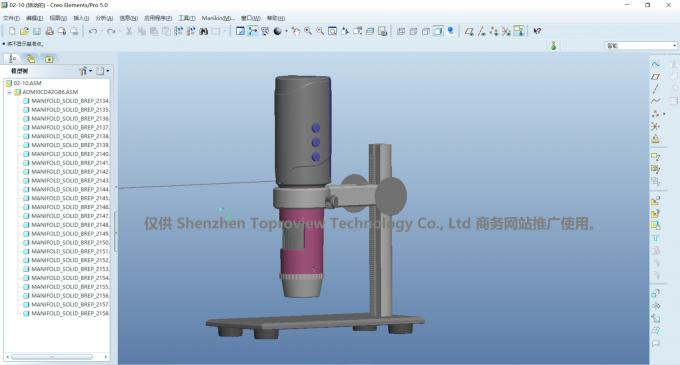Toggle datum points display icon
Viewport: 680px width, 365px height.
click(x=494, y=31)
